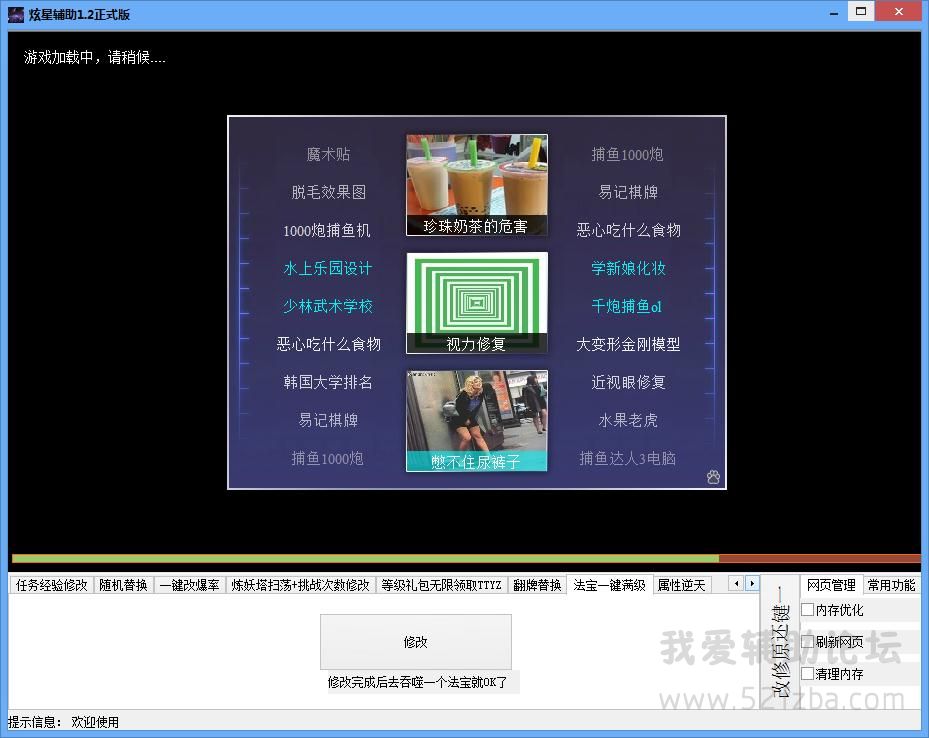Click the paw icon in ad panel
929x738 pixels.
(713, 477)
